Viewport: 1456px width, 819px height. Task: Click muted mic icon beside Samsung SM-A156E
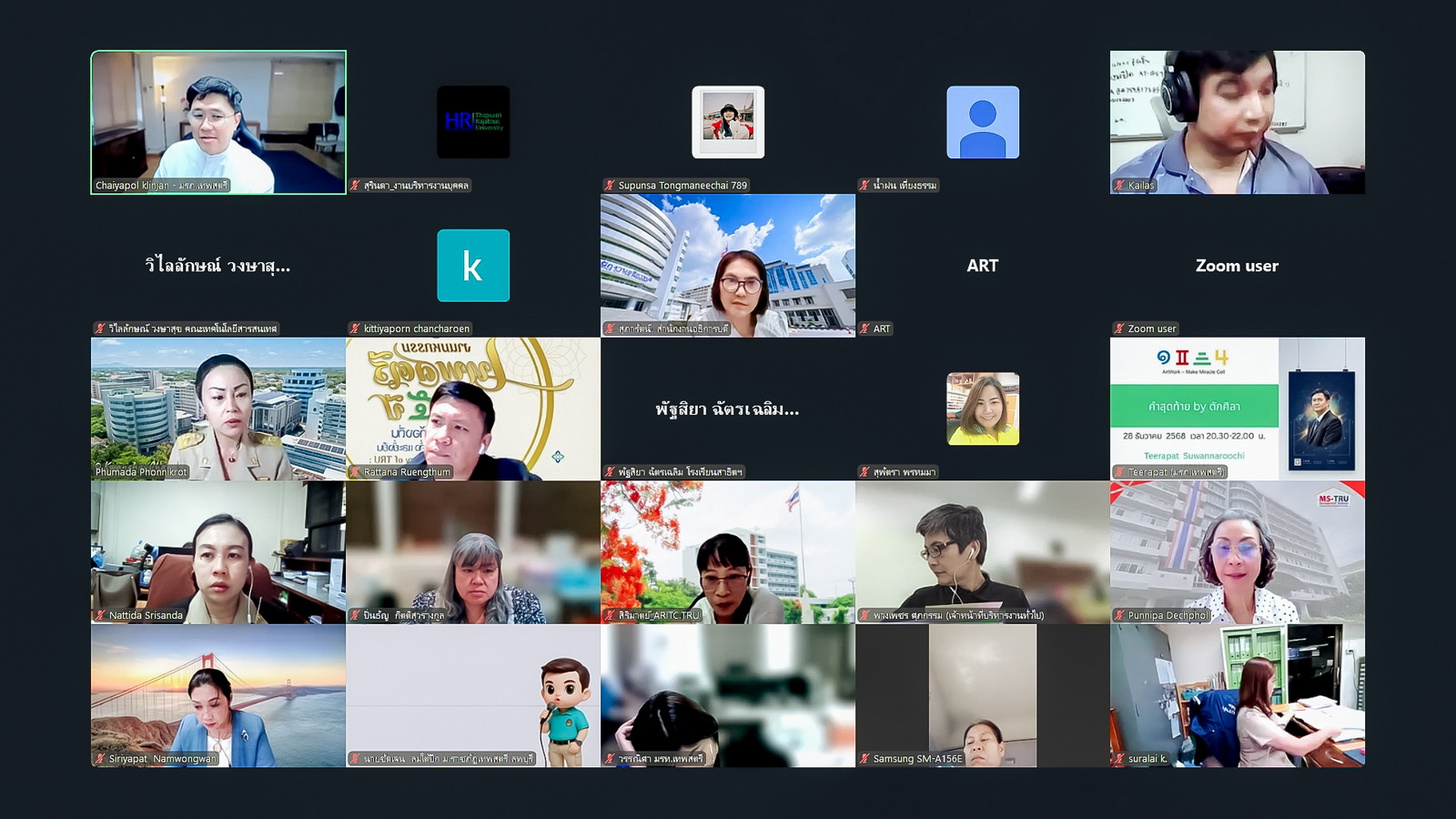pos(864,759)
